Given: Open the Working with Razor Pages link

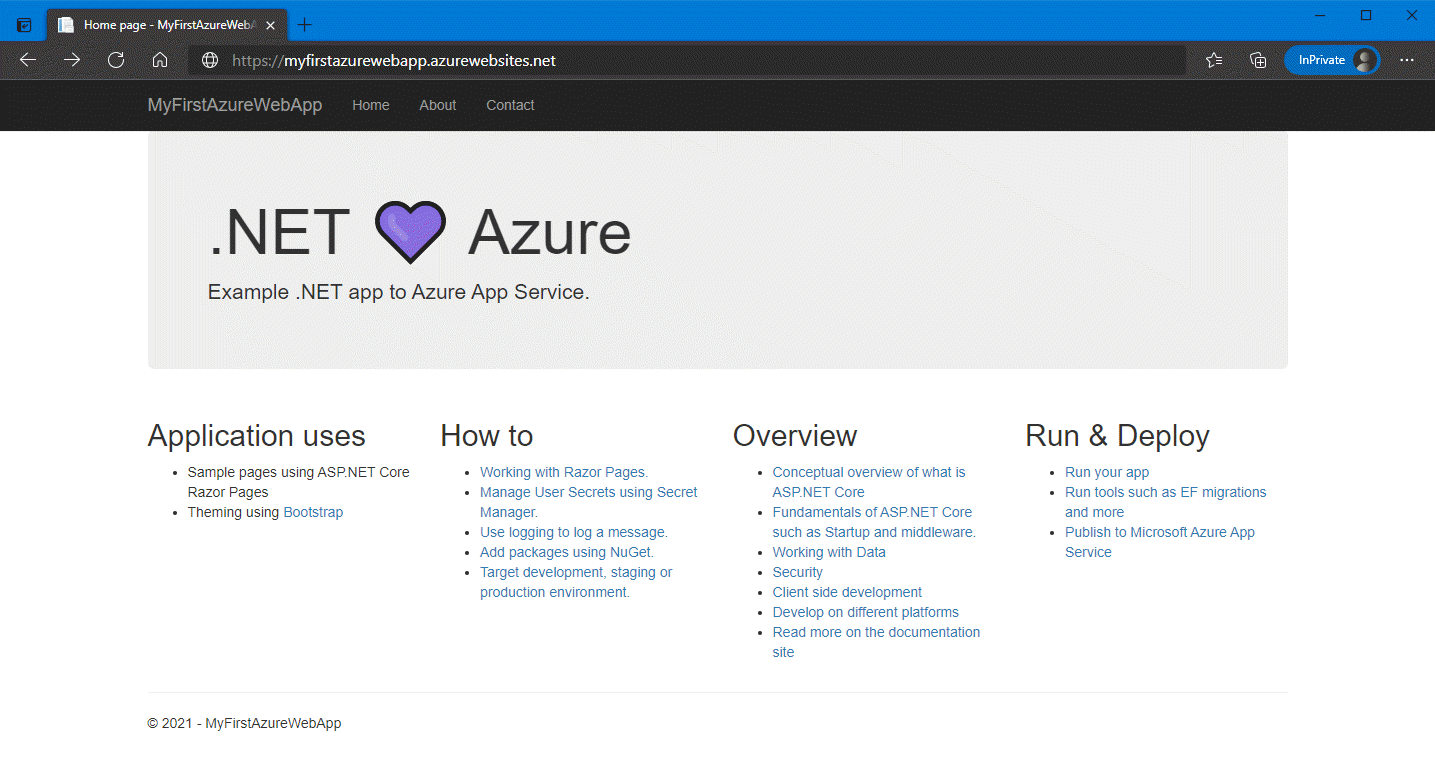Looking at the screenshot, I should pos(563,471).
